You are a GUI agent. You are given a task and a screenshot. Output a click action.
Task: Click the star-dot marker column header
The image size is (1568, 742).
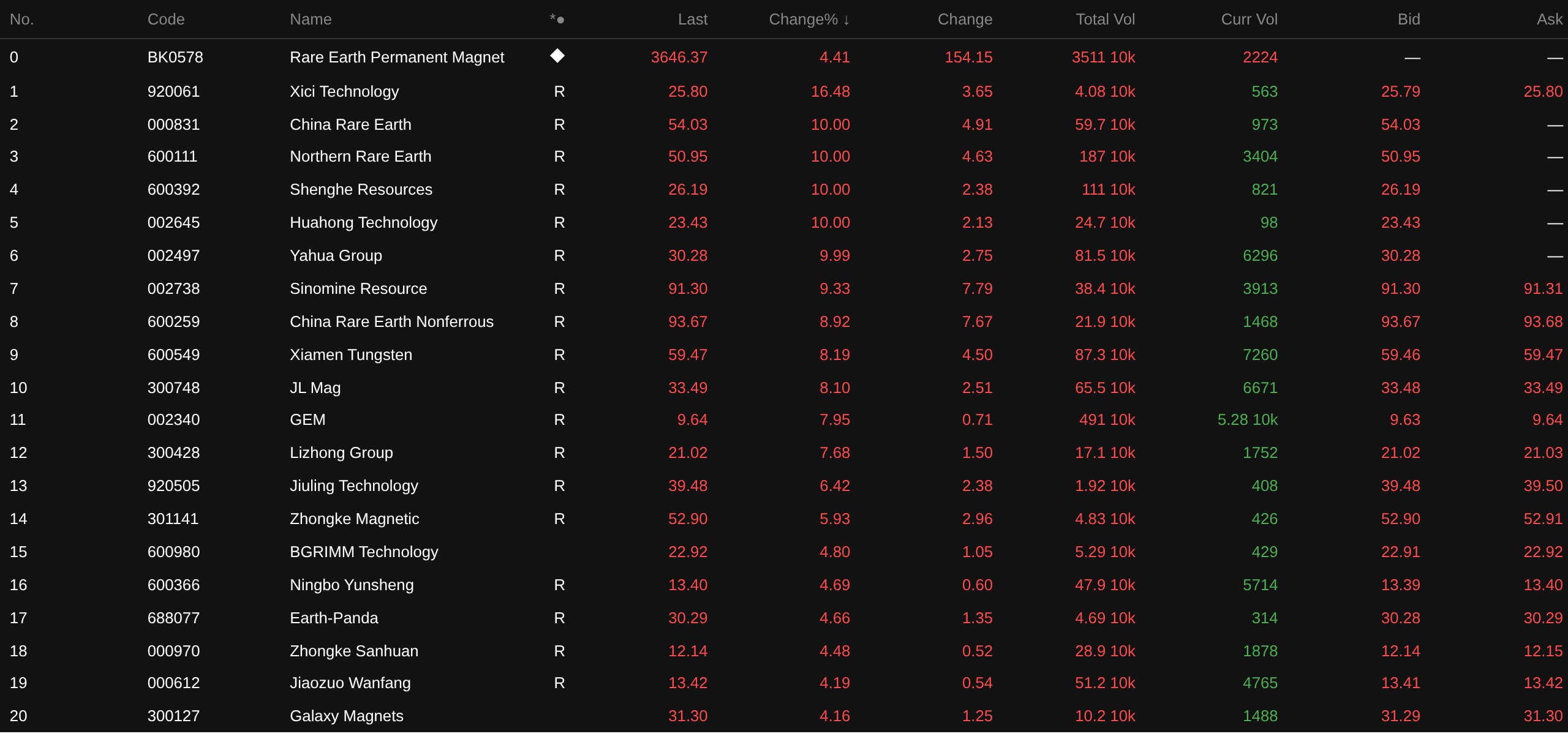[557, 20]
